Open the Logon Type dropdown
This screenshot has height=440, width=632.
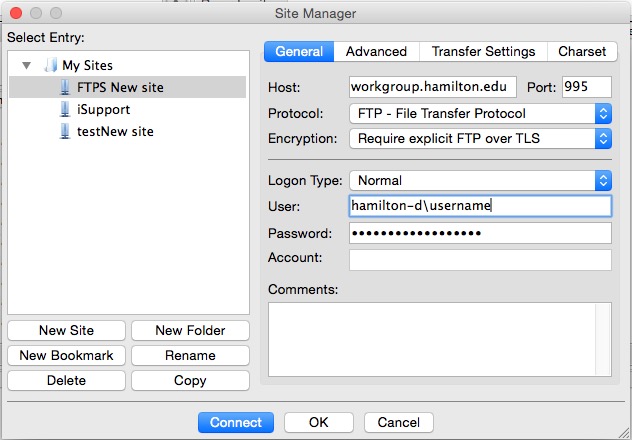click(480, 181)
